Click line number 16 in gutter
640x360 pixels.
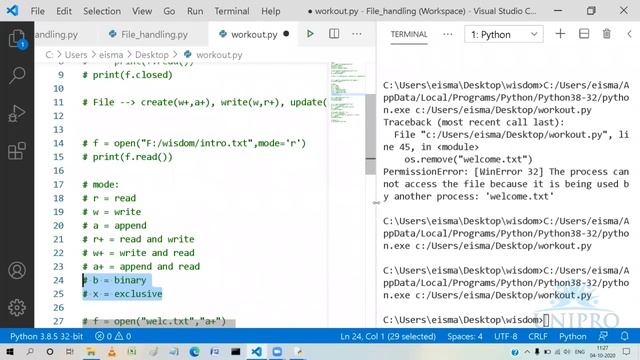click(x=58, y=171)
